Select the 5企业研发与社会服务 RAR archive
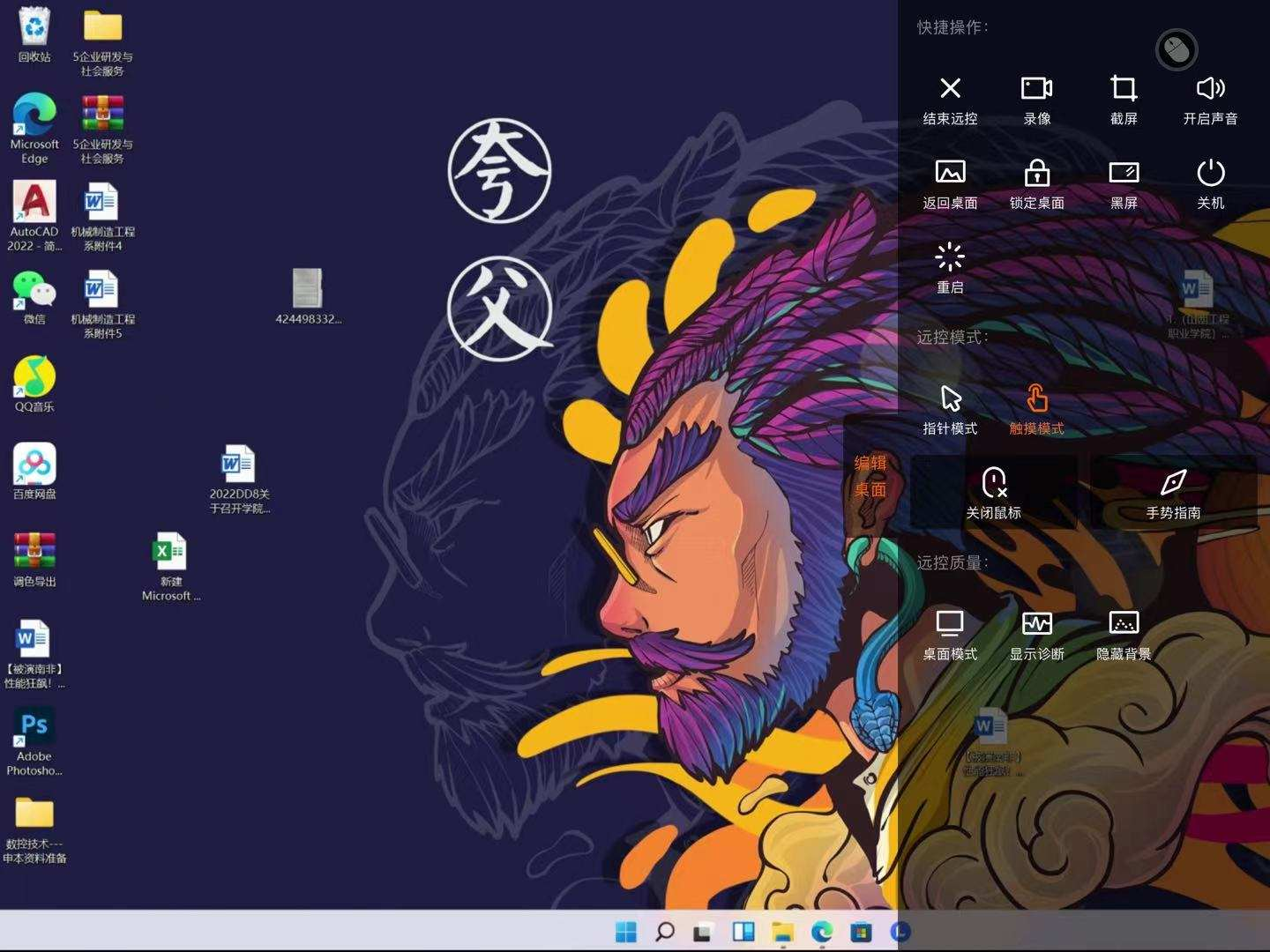Image resolution: width=1270 pixels, height=952 pixels. coord(102,129)
